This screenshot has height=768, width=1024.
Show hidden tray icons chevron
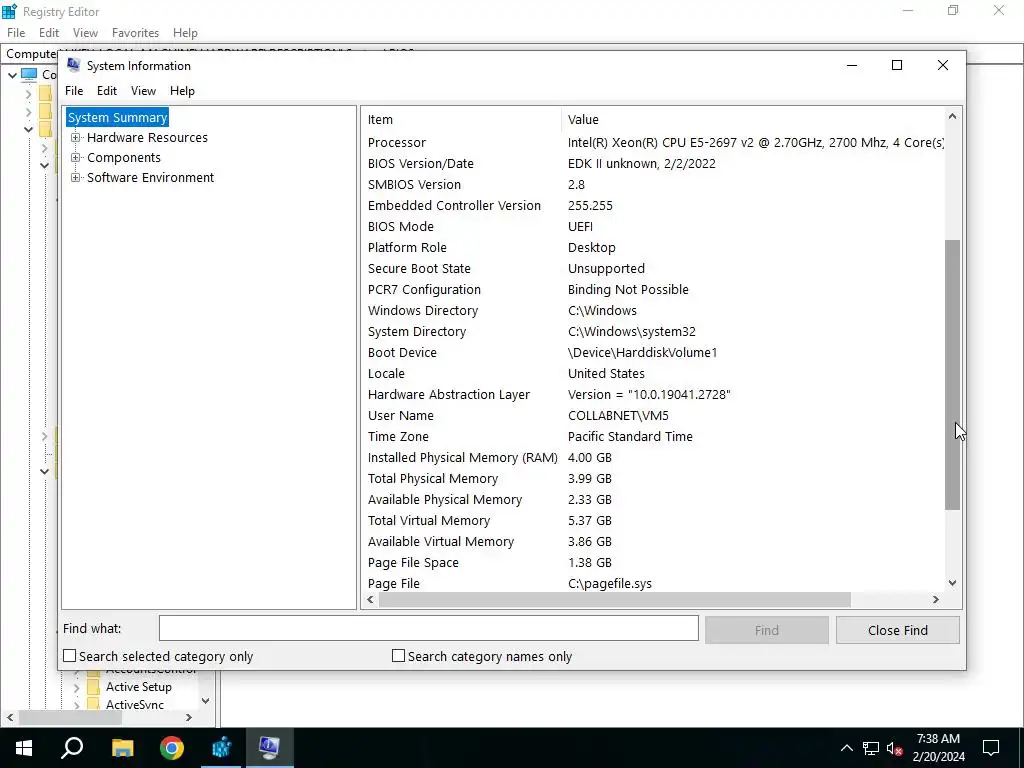tap(846, 748)
